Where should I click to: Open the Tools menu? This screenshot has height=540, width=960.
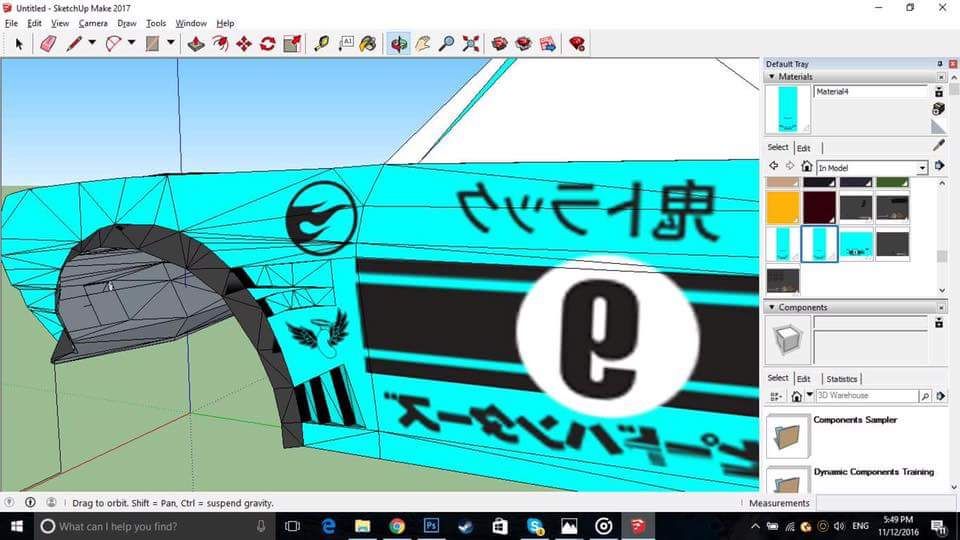156,23
